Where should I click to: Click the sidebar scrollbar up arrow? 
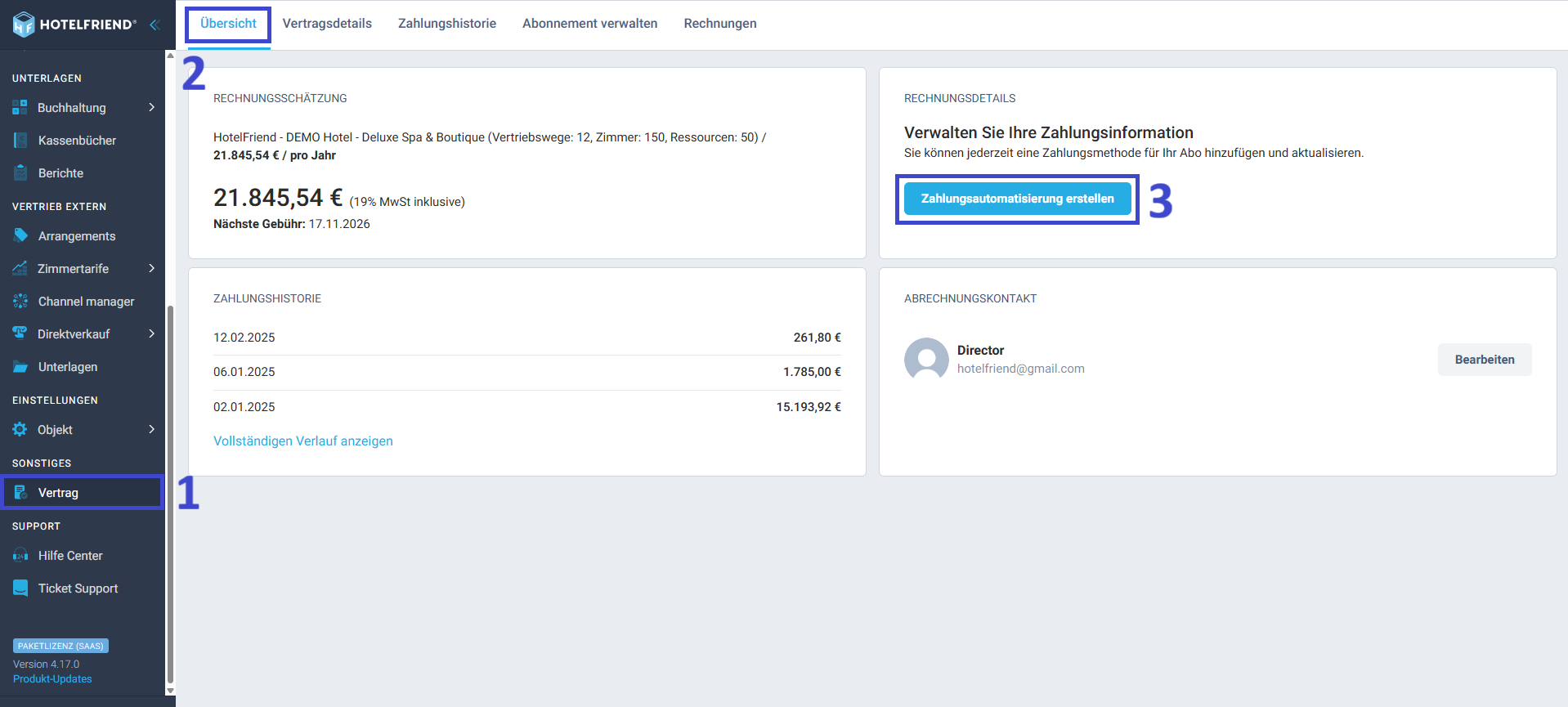(x=170, y=56)
